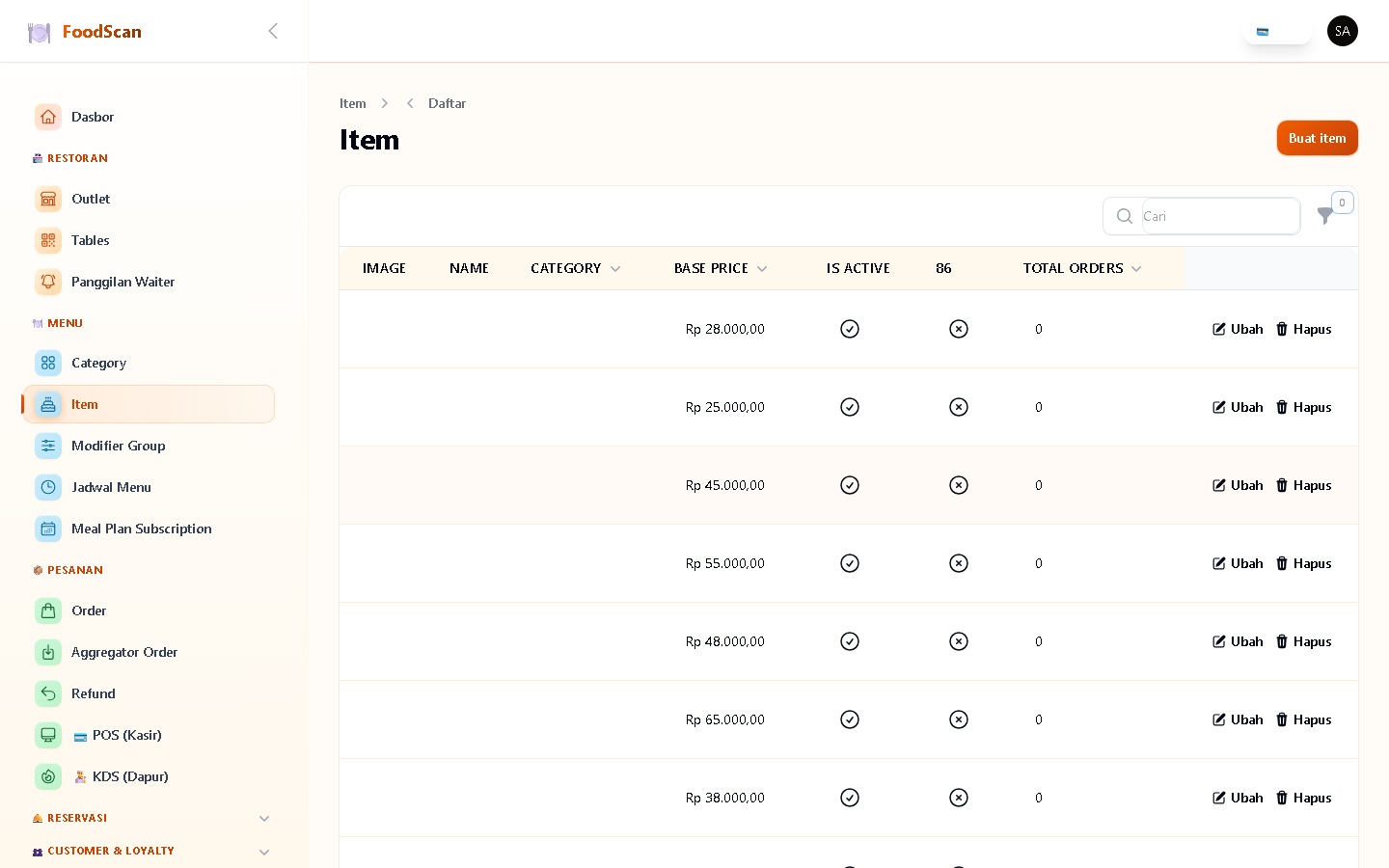Sort by the CATEGORY column chevron
Screen dimensions: 1389x868
tap(615, 269)
